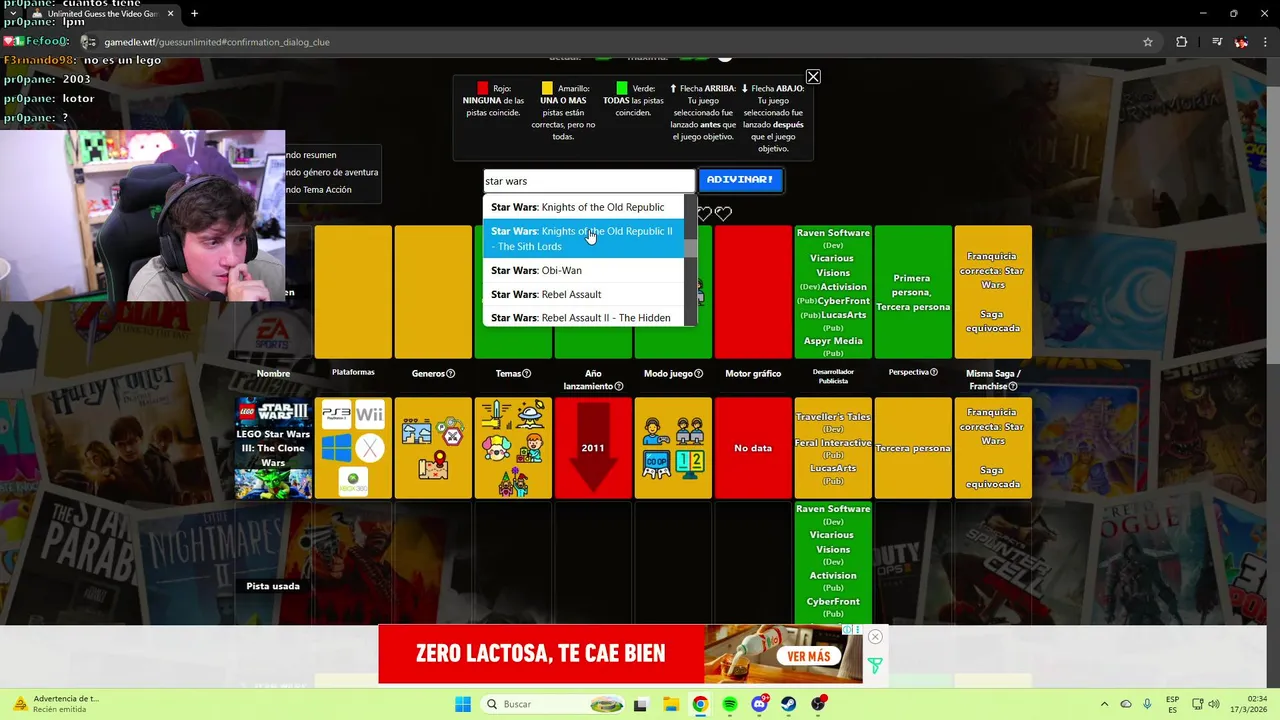This screenshot has height=720, width=1280.
Task: Select 'Star Wars: Knights of the Old Republic' suggestion
Action: (x=583, y=207)
